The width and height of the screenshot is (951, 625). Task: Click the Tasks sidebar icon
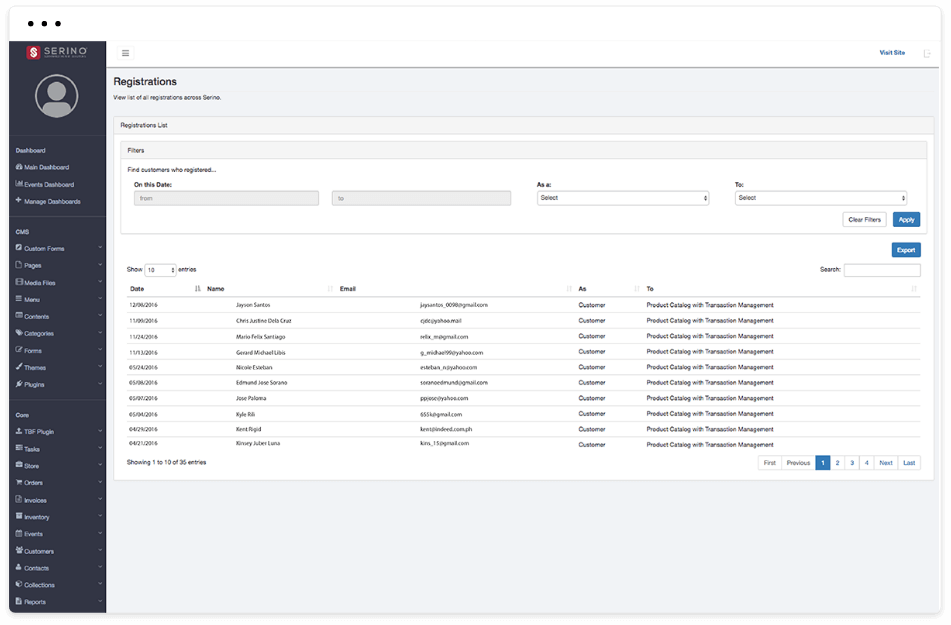point(19,448)
